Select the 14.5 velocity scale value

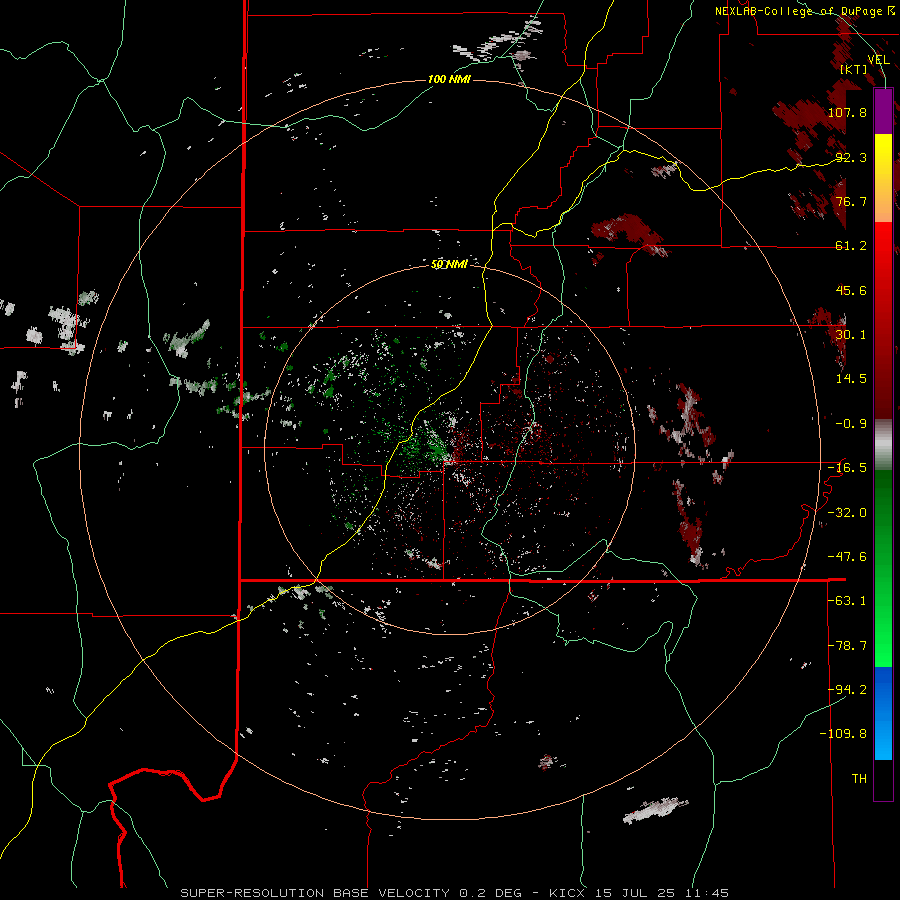(x=851, y=379)
